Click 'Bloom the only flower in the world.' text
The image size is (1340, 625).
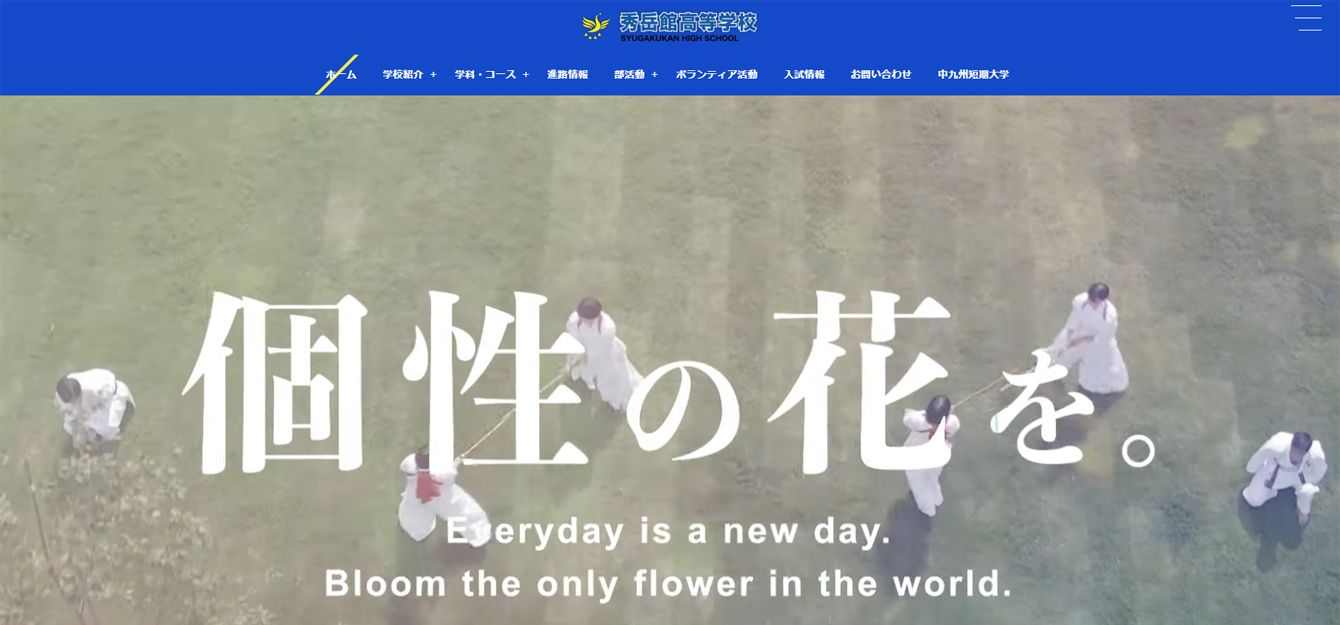click(x=668, y=583)
